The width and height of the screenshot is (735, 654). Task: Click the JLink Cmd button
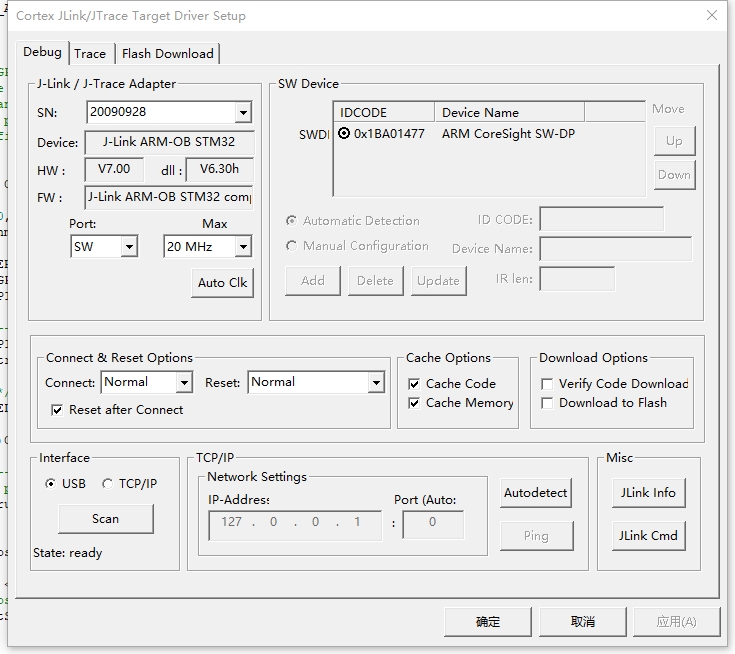click(x=648, y=536)
